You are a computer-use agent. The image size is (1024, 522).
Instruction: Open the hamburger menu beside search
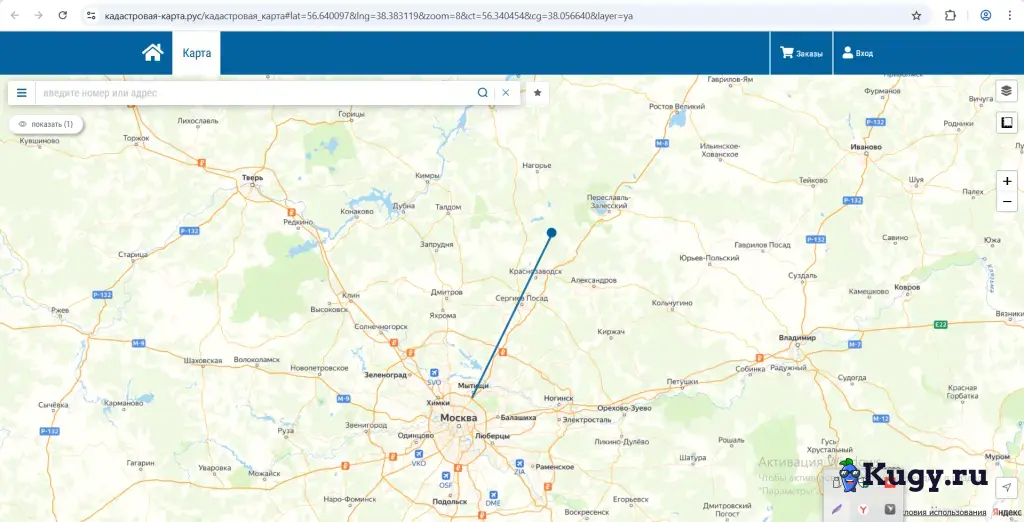click(22, 93)
